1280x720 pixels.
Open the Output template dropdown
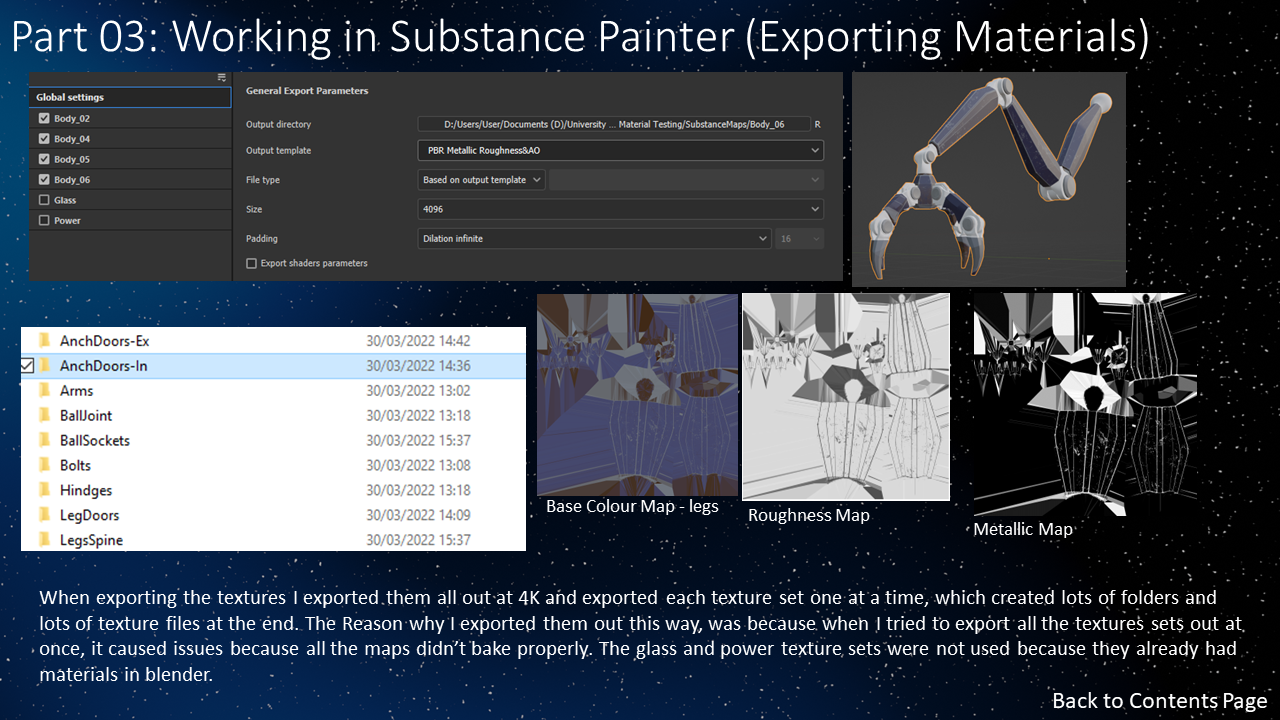[620, 151]
